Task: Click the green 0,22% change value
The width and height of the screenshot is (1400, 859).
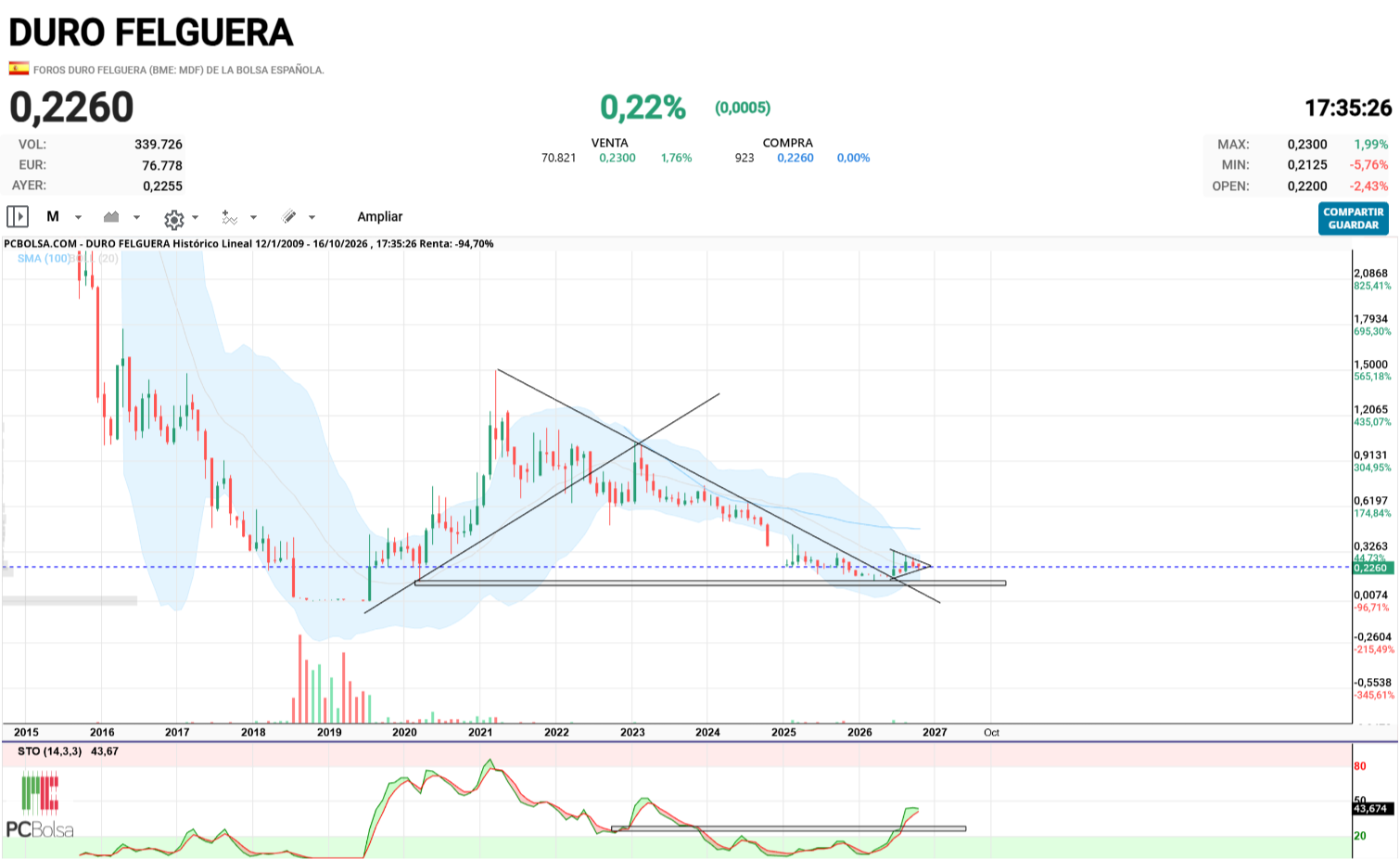Action: click(x=643, y=108)
